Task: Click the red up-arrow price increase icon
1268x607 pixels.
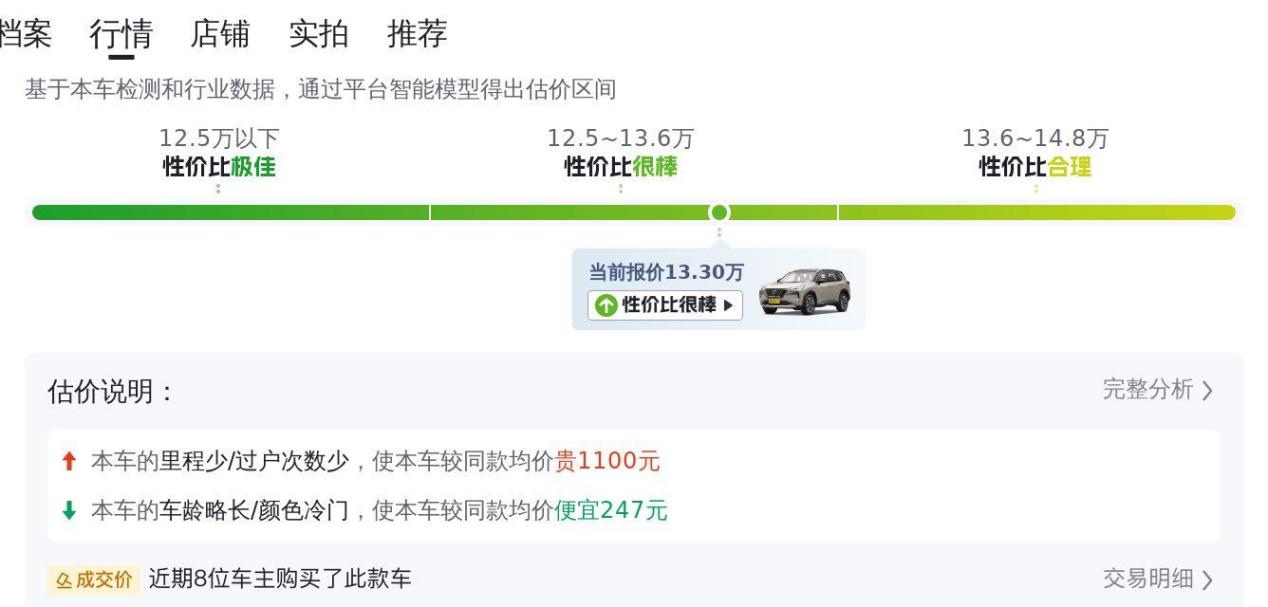Action: [x=69, y=462]
